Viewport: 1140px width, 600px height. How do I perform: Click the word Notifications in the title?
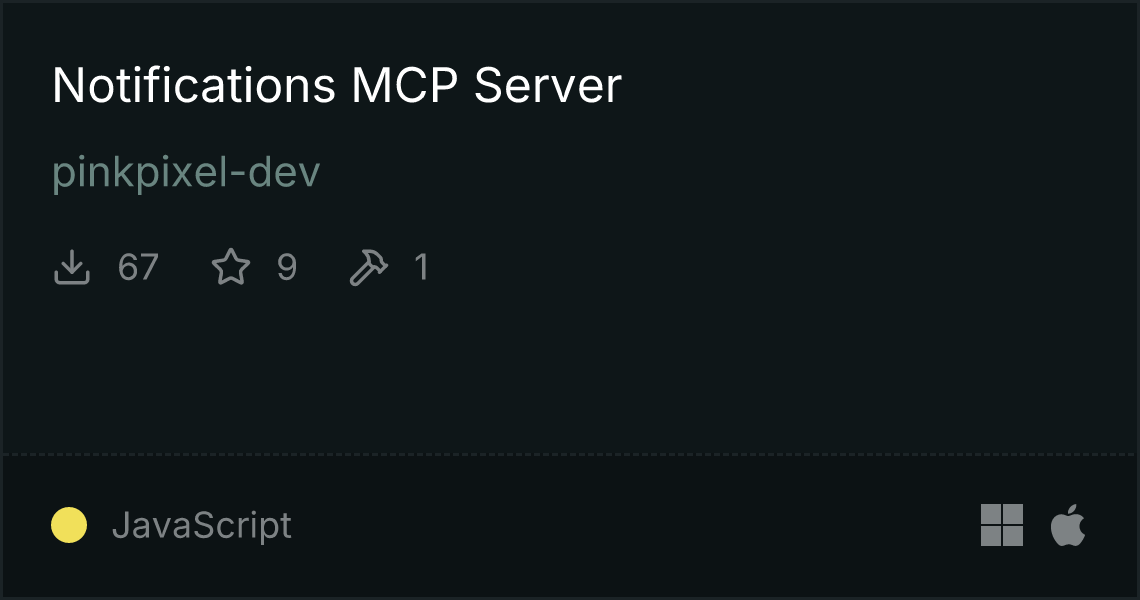pos(193,85)
